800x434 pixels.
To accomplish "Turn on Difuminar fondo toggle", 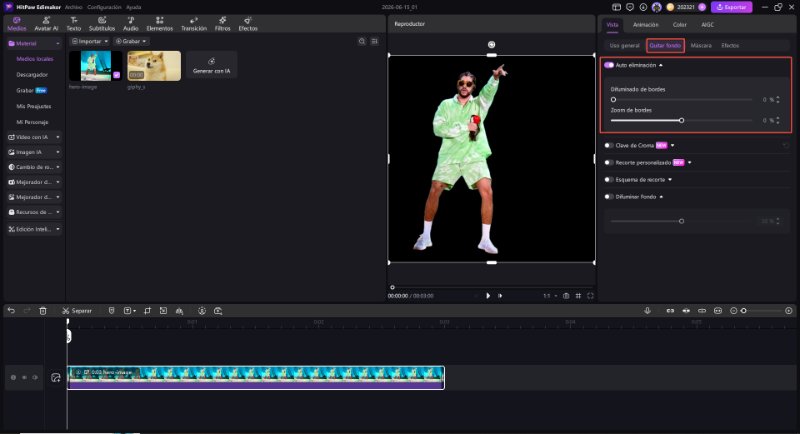I will [609, 197].
